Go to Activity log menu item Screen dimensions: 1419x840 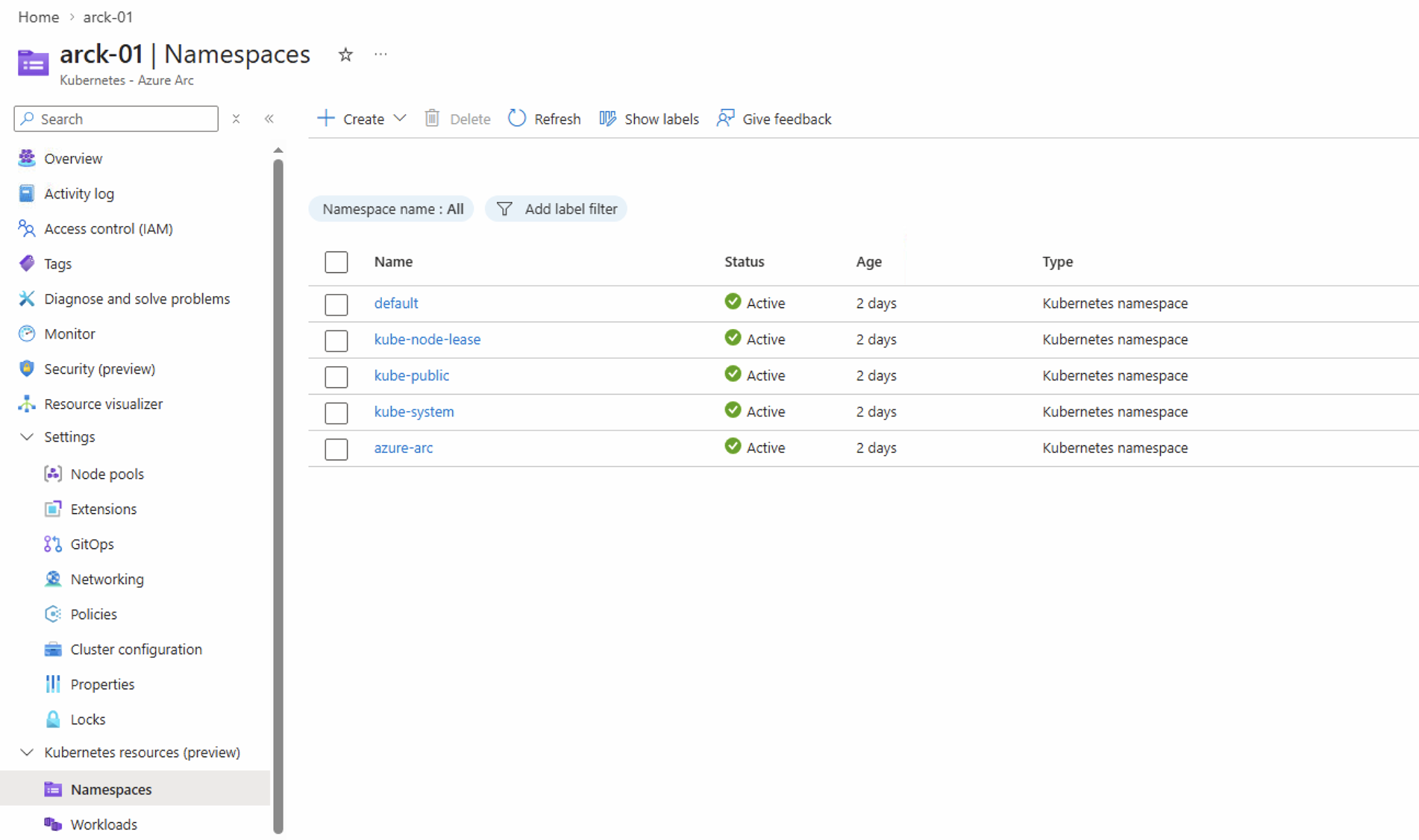point(79,194)
